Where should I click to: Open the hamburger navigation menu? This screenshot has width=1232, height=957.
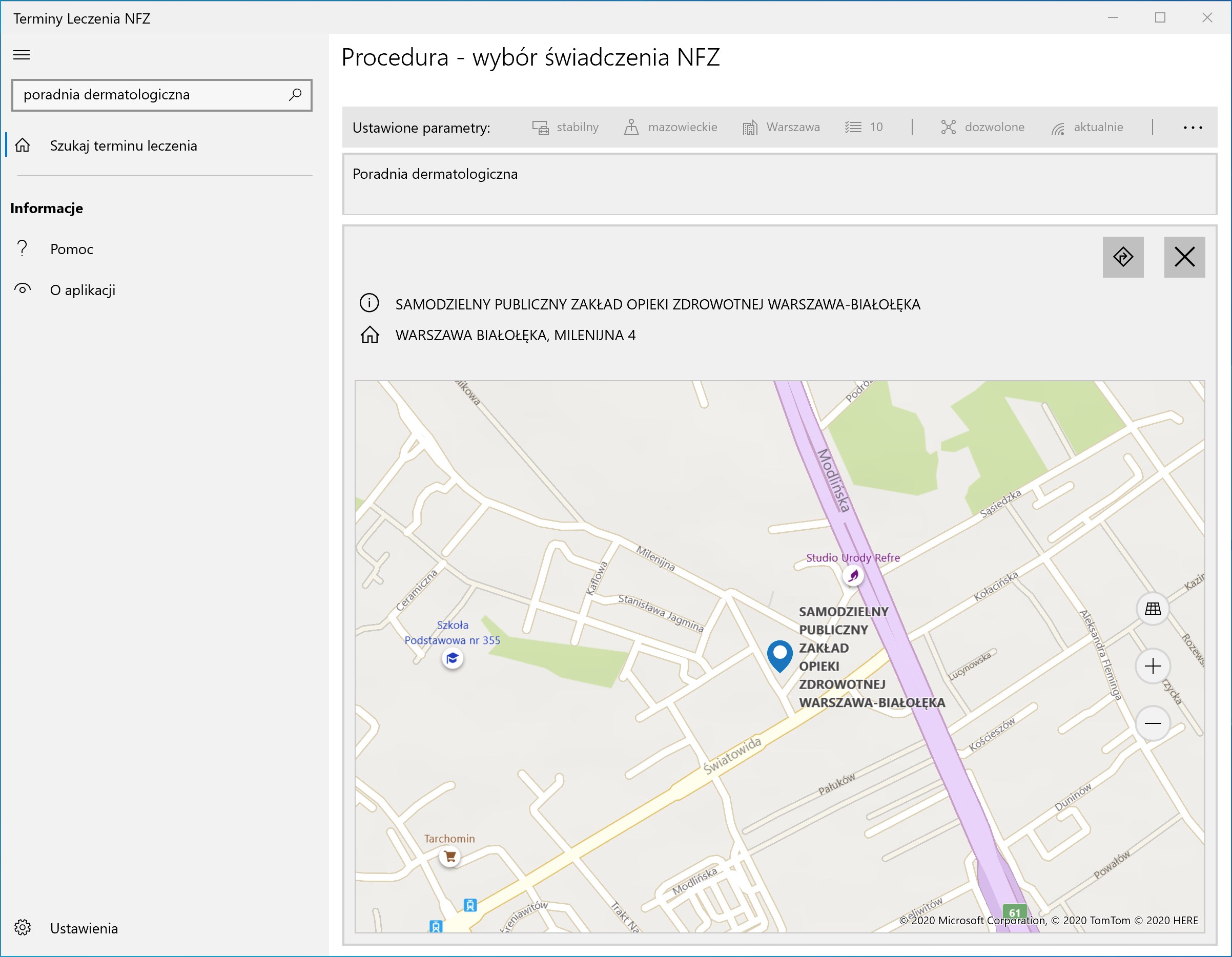(22, 55)
